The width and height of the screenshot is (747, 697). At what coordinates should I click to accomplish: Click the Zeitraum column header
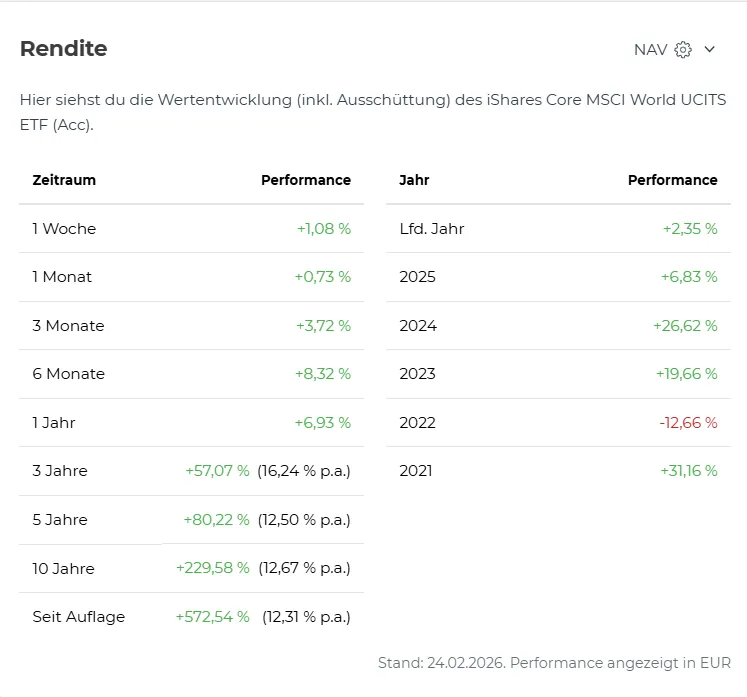click(64, 180)
